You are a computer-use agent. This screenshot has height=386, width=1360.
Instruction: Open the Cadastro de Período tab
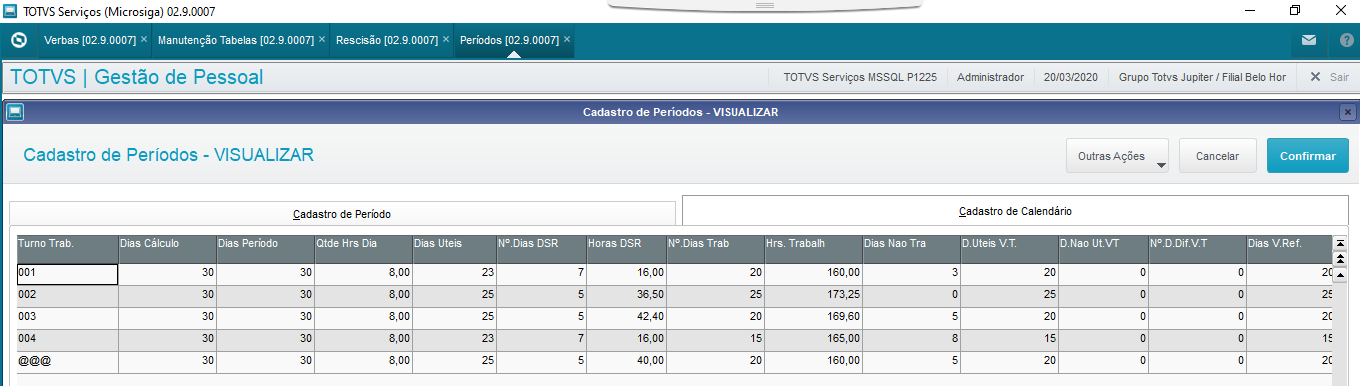342,214
